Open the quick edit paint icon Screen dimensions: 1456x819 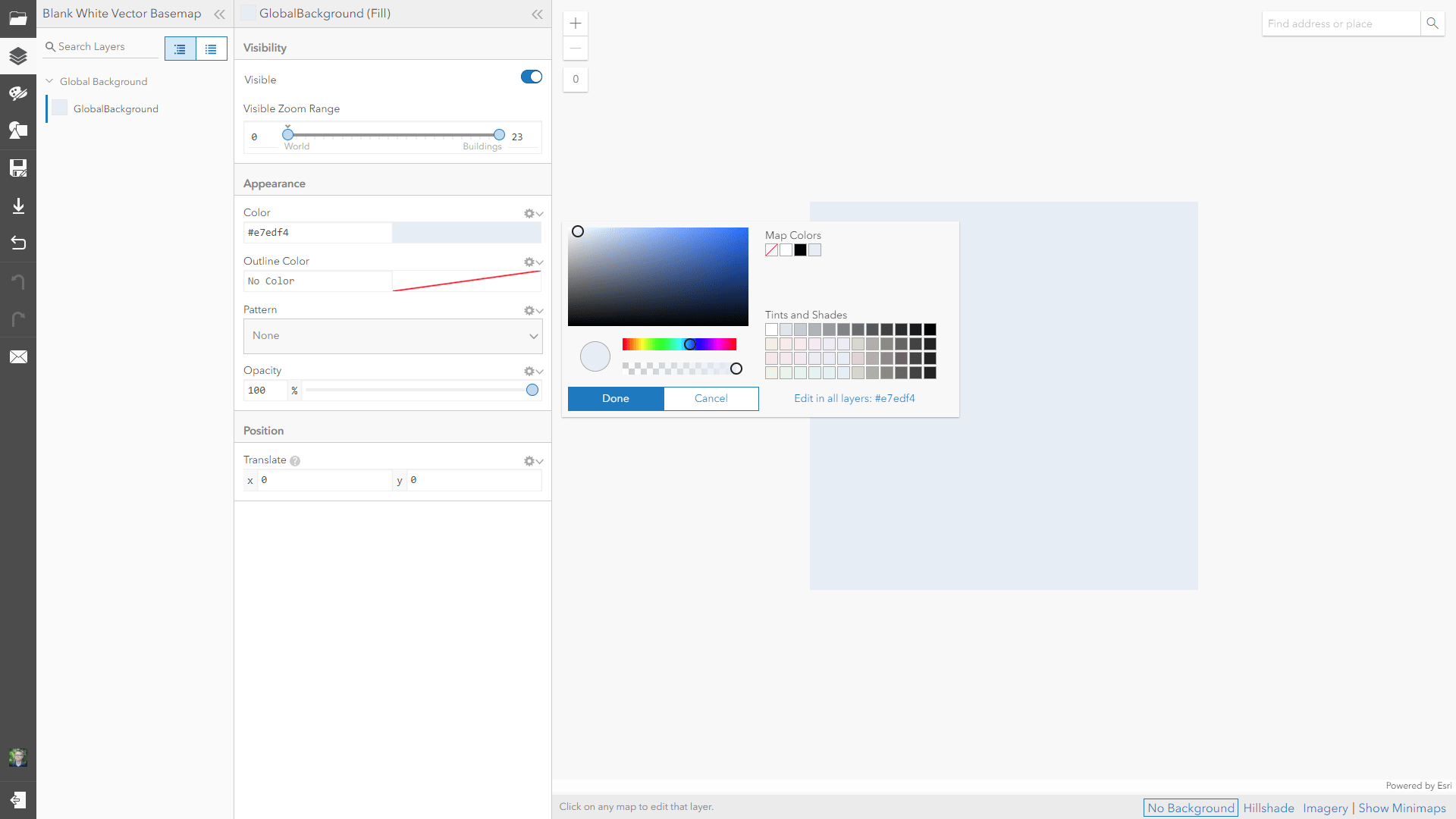click(18, 93)
